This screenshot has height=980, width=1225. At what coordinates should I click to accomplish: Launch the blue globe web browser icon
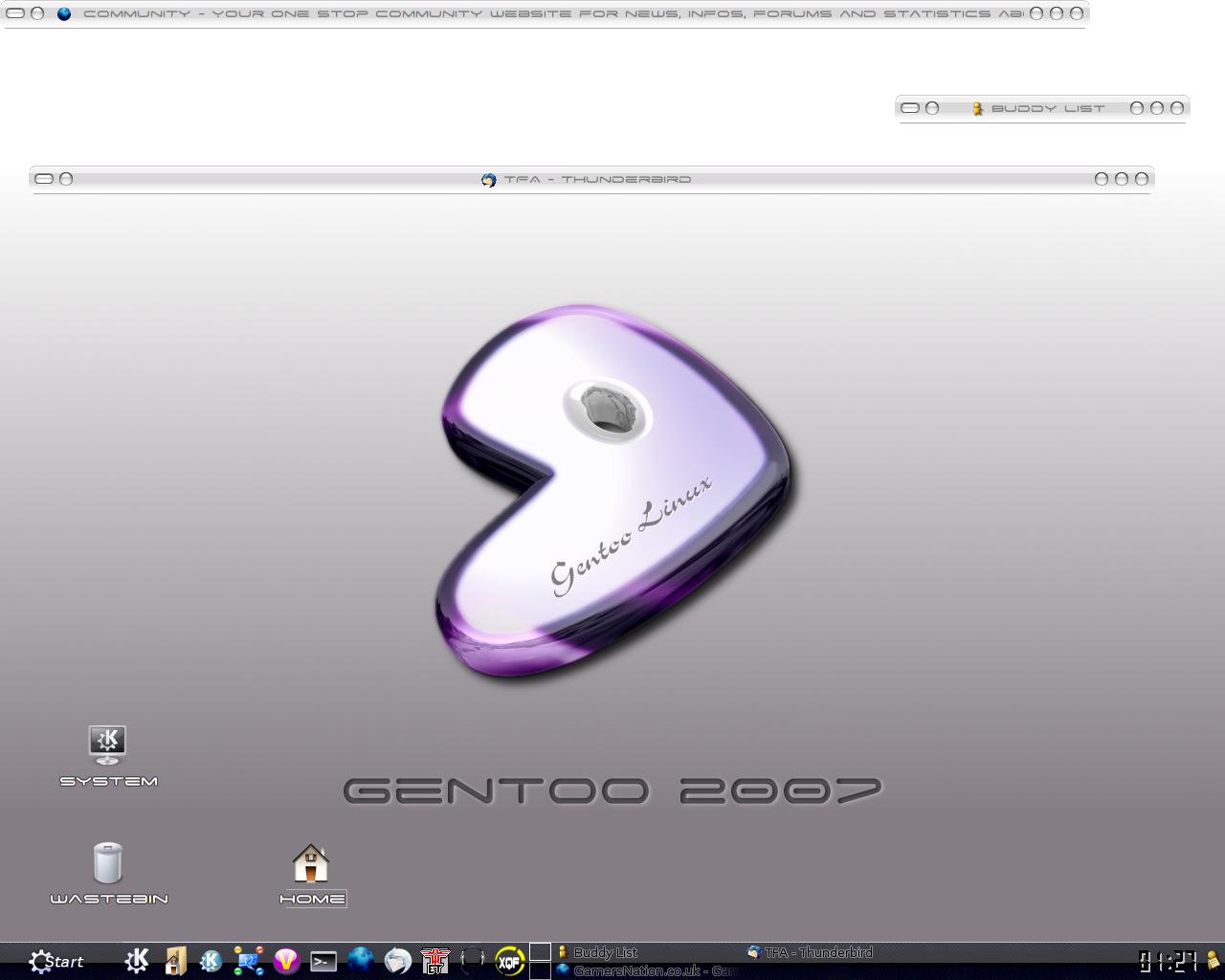coord(360,960)
